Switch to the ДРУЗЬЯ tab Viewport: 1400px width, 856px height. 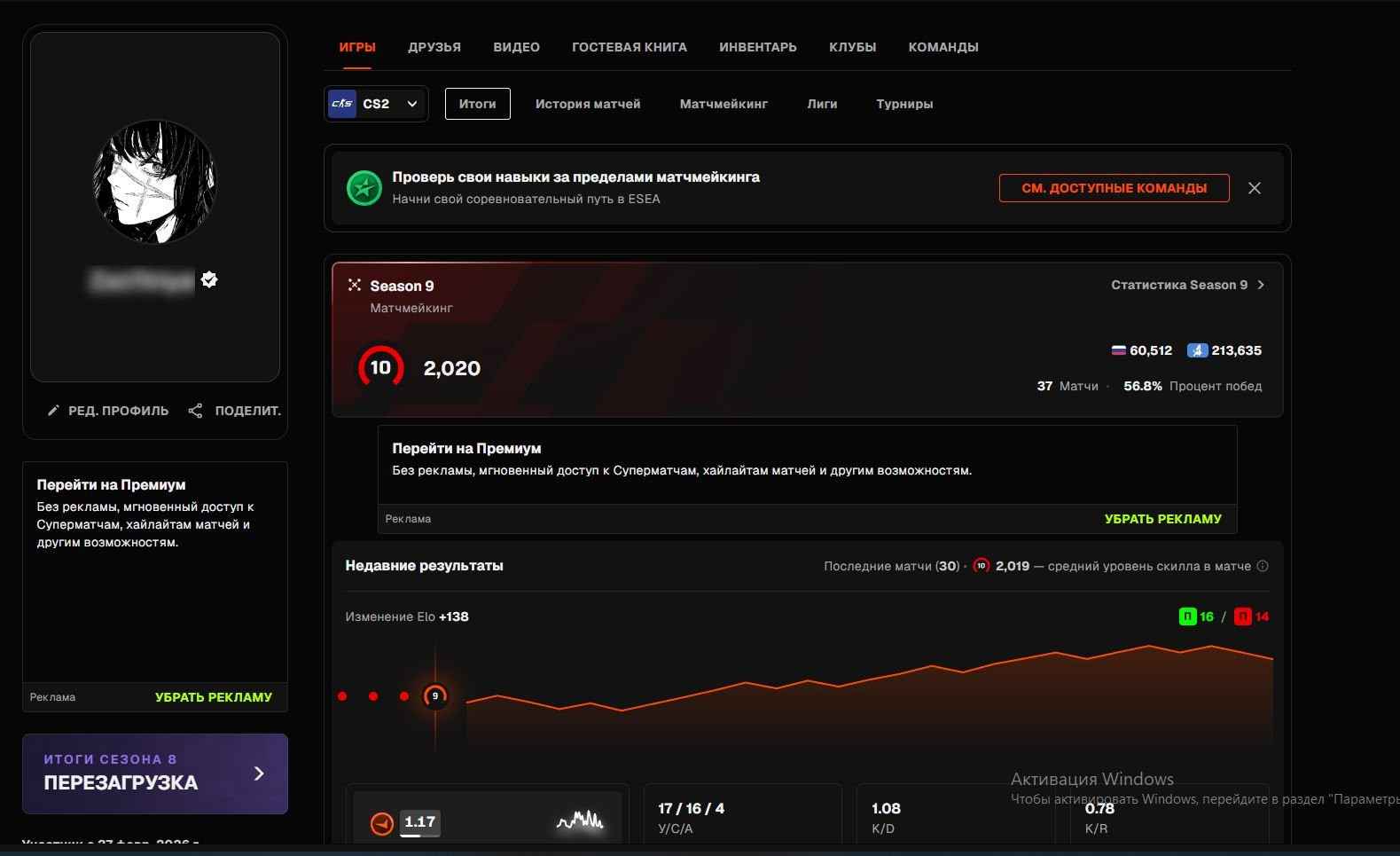click(434, 47)
